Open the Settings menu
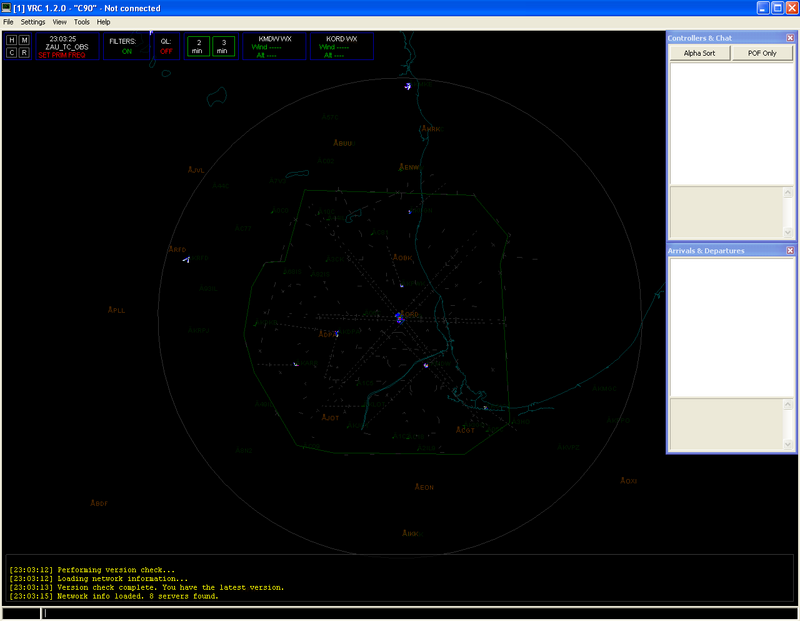Image resolution: width=800 pixels, height=621 pixels. point(33,21)
